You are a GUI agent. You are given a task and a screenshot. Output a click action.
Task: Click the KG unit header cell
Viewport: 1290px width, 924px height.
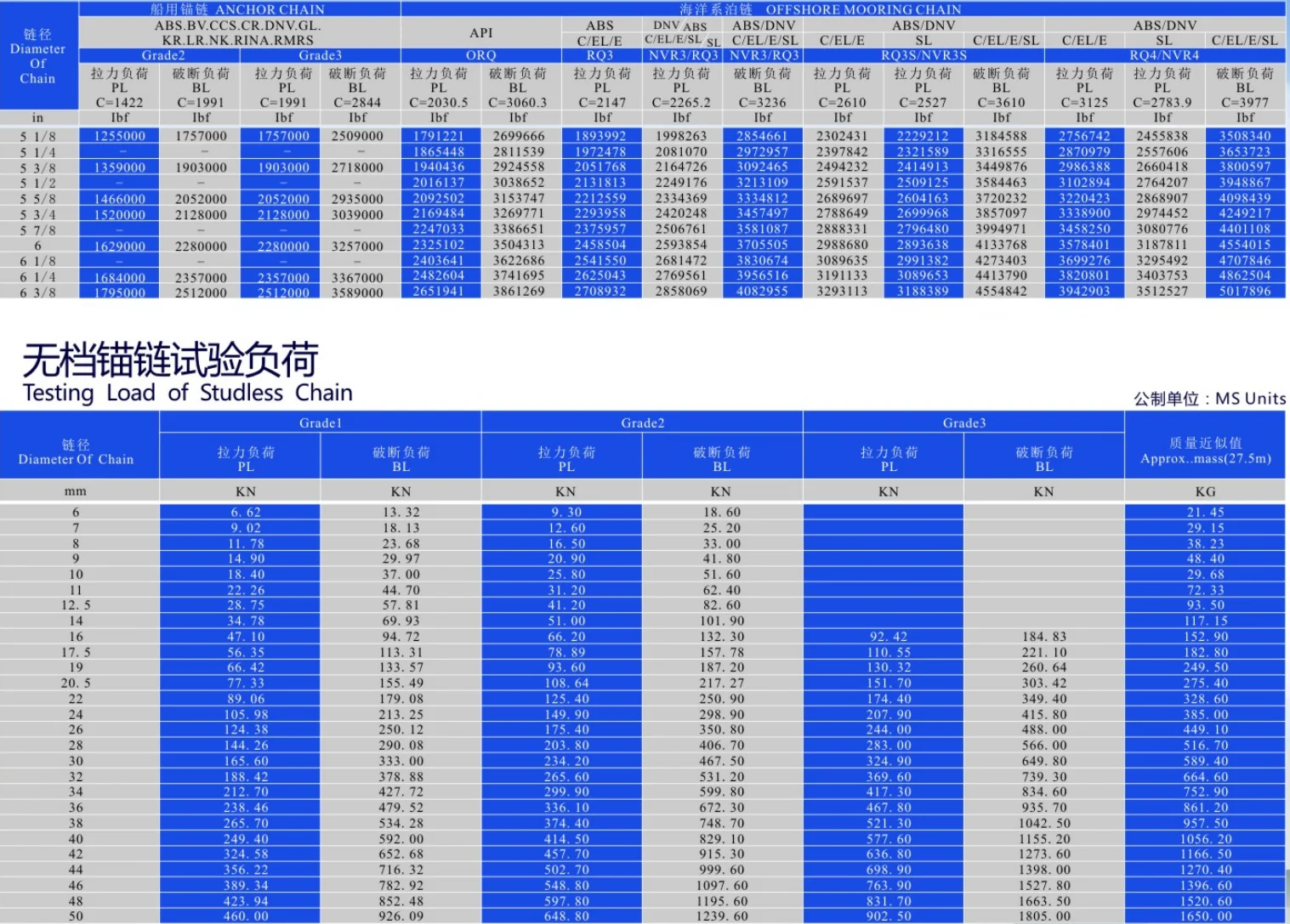click(x=1205, y=491)
